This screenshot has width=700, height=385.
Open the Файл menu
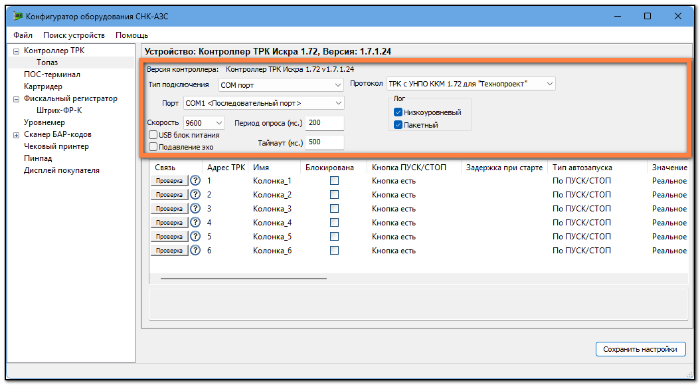pyautogui.click(x=23, y=35)
